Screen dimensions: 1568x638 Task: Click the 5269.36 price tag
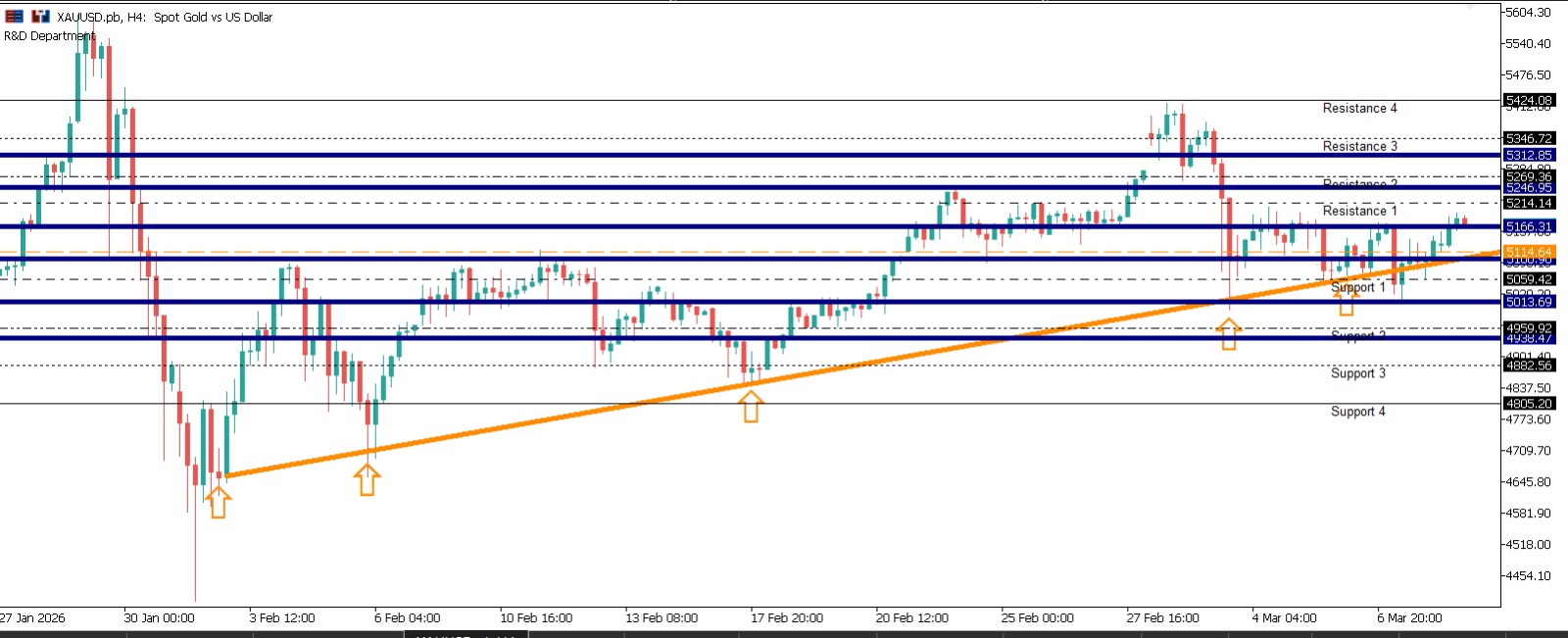click(x=1529, y=176)
